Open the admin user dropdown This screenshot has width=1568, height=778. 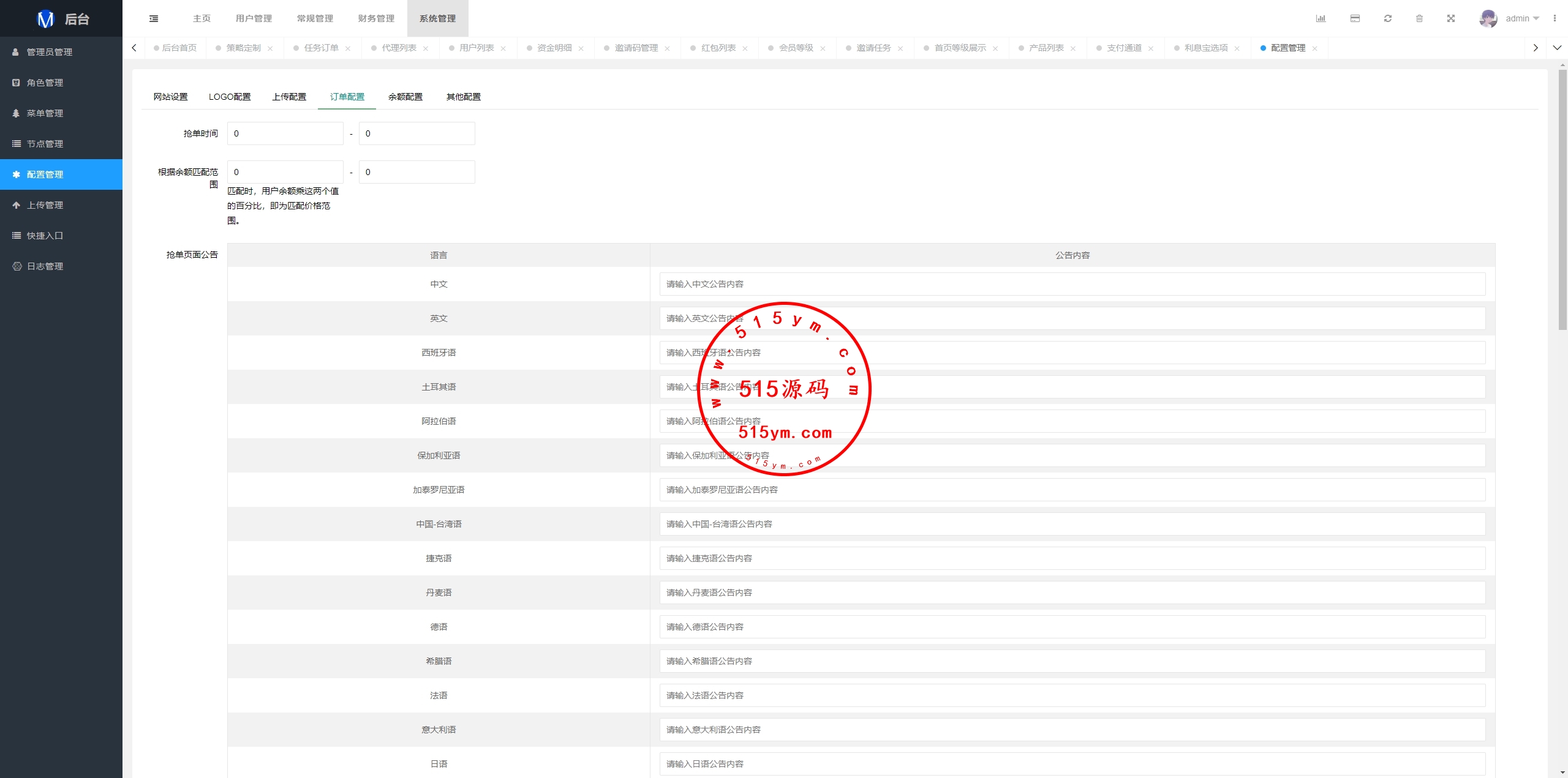(x=1521, y=18)
